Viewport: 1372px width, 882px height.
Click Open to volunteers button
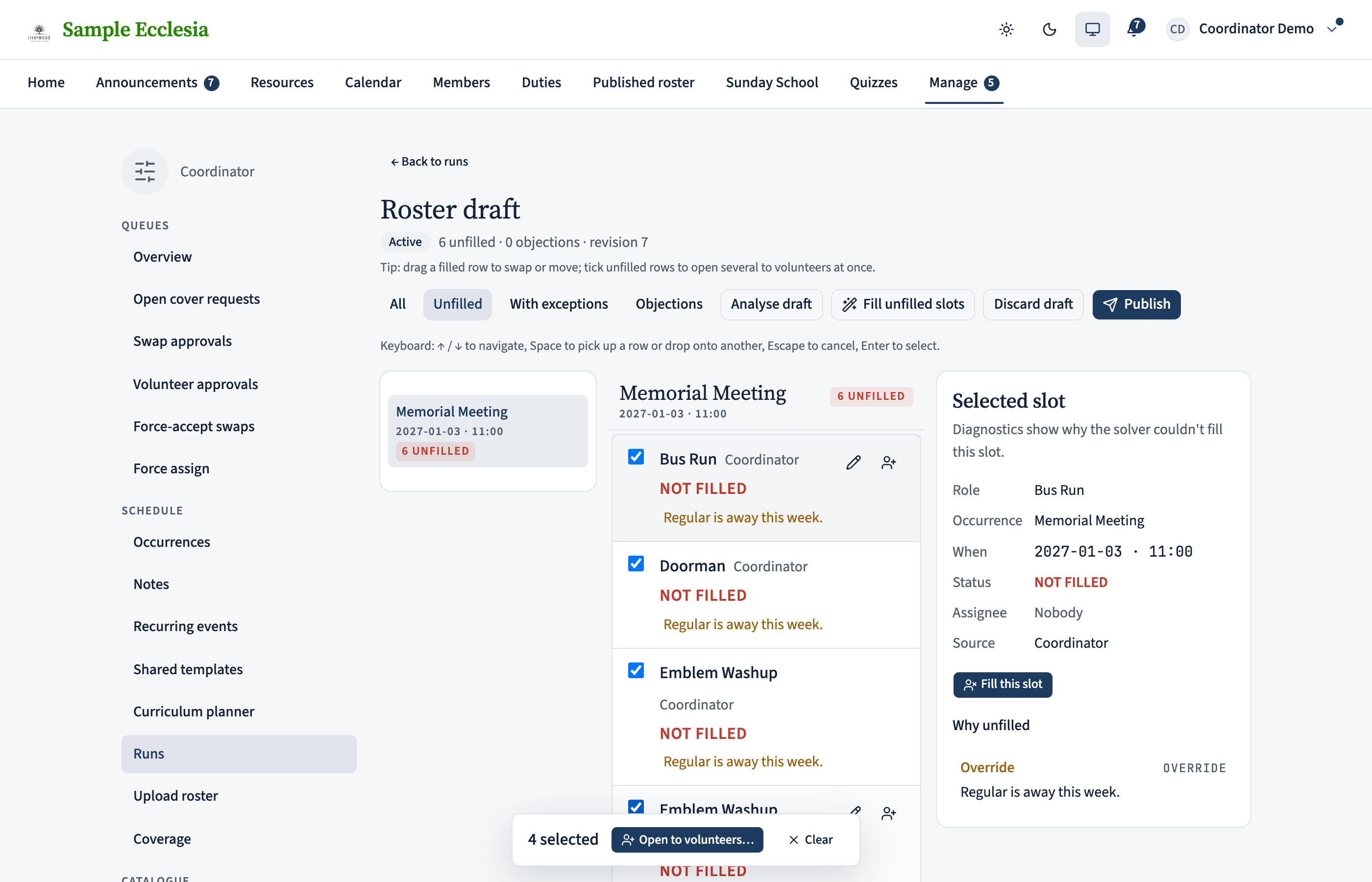[687, 840]
